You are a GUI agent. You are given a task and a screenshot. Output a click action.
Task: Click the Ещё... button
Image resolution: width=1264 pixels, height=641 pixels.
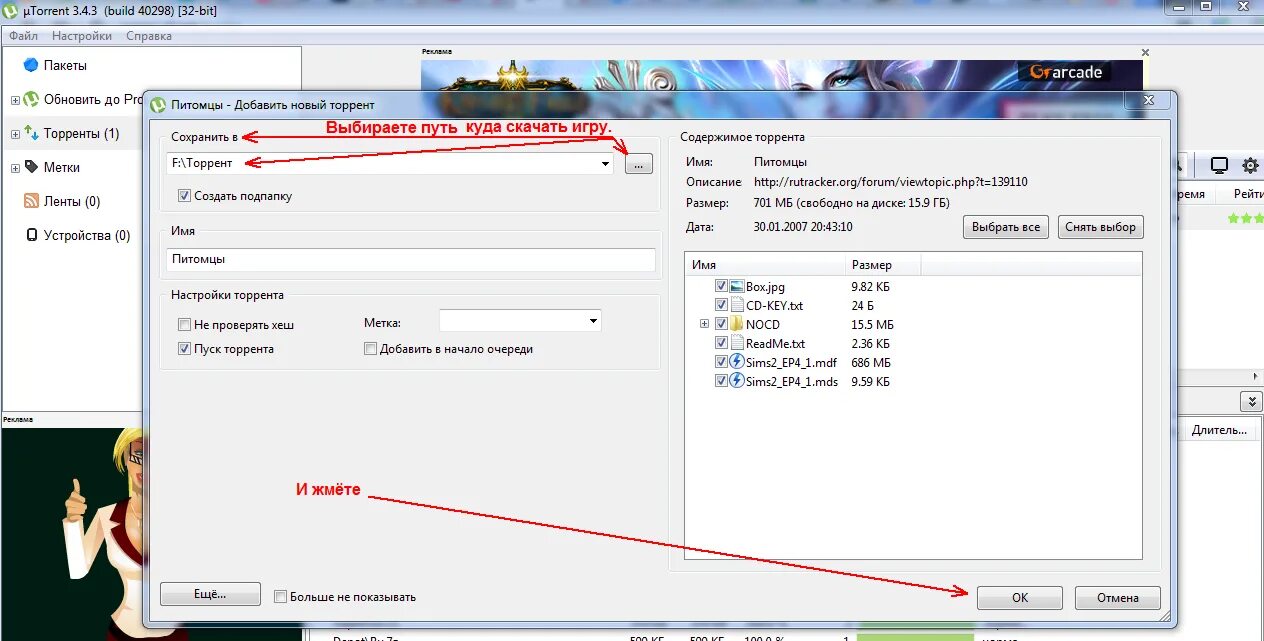click(x=210, y=594)
